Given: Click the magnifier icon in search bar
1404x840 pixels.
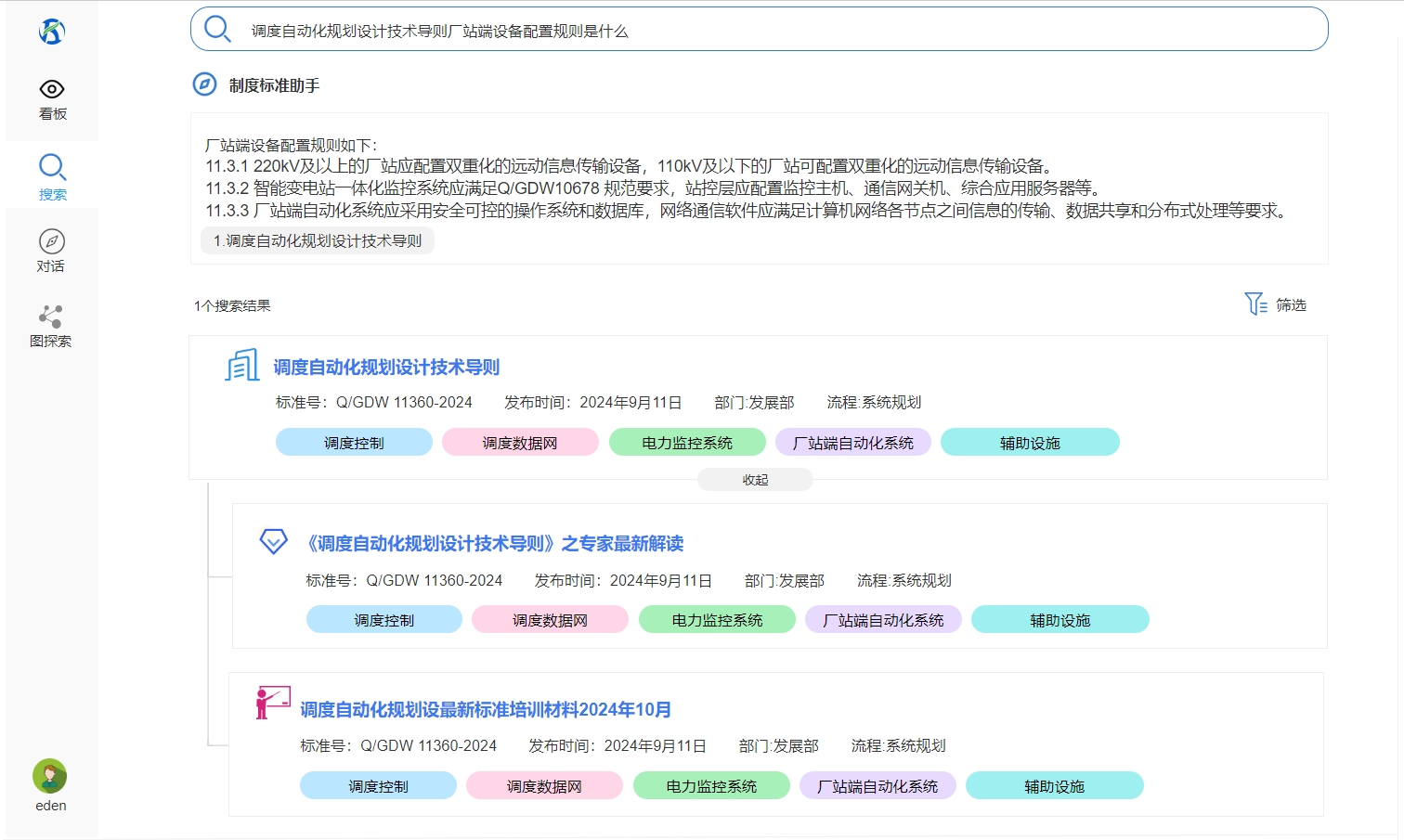Looking at the screenshot, I should pyautogui.click(x=217, y=30).
